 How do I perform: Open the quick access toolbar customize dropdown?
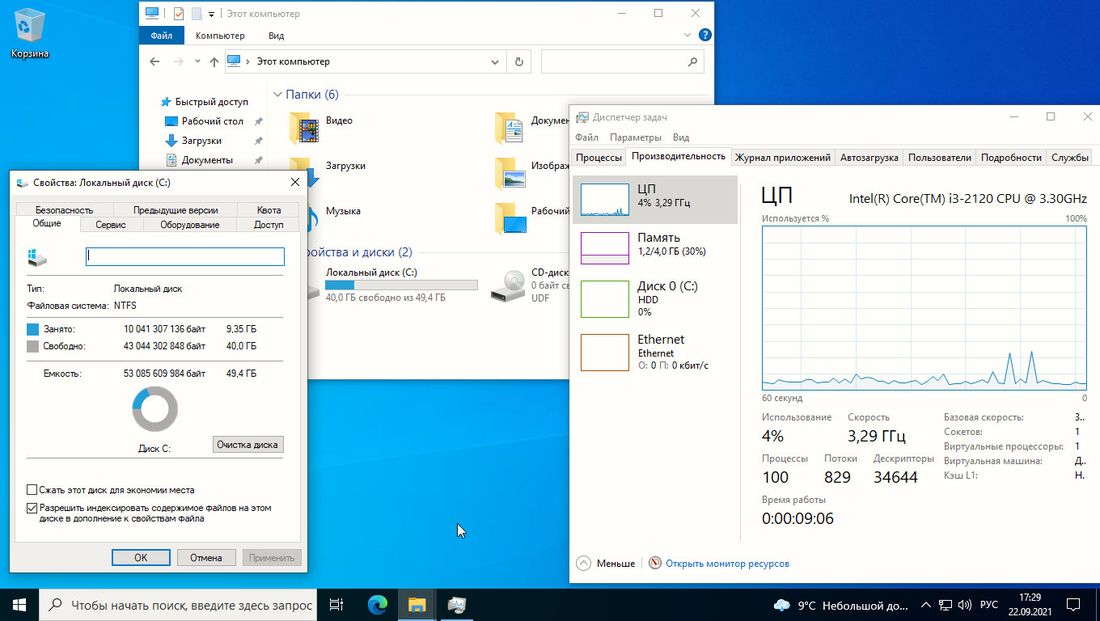click(211, 14)
